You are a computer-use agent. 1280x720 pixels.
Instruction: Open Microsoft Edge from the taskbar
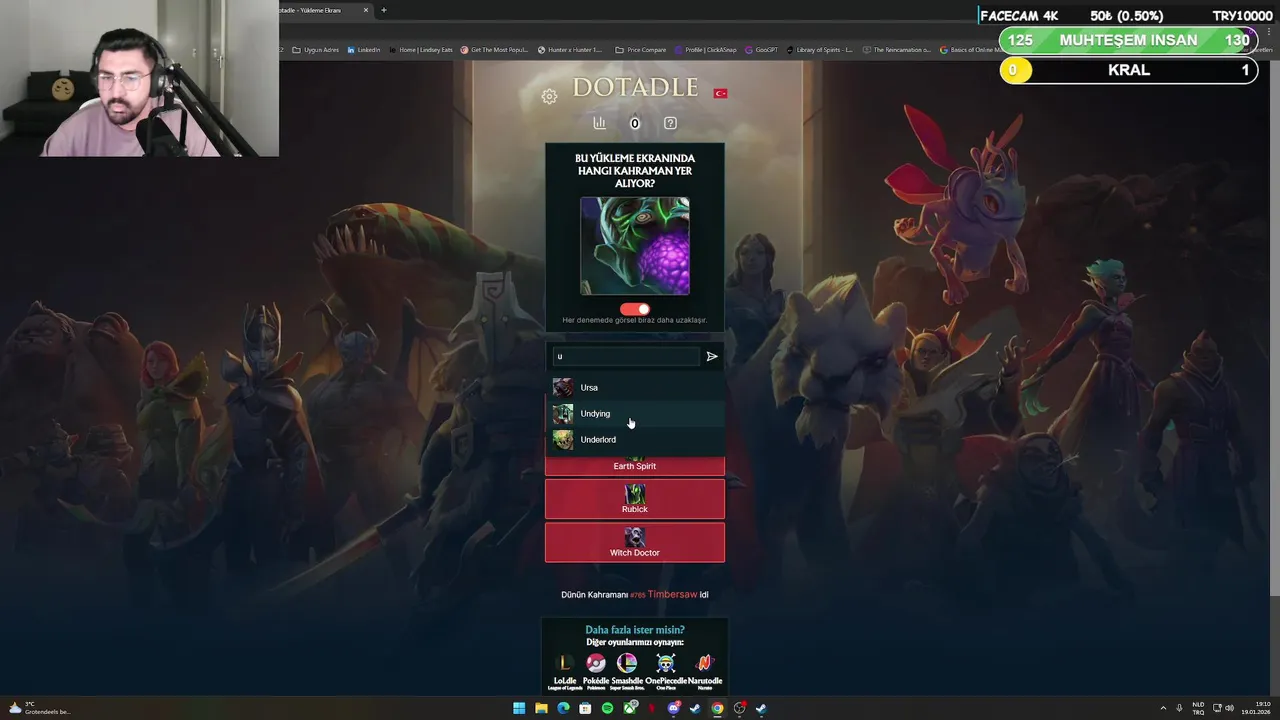point(563,708)
